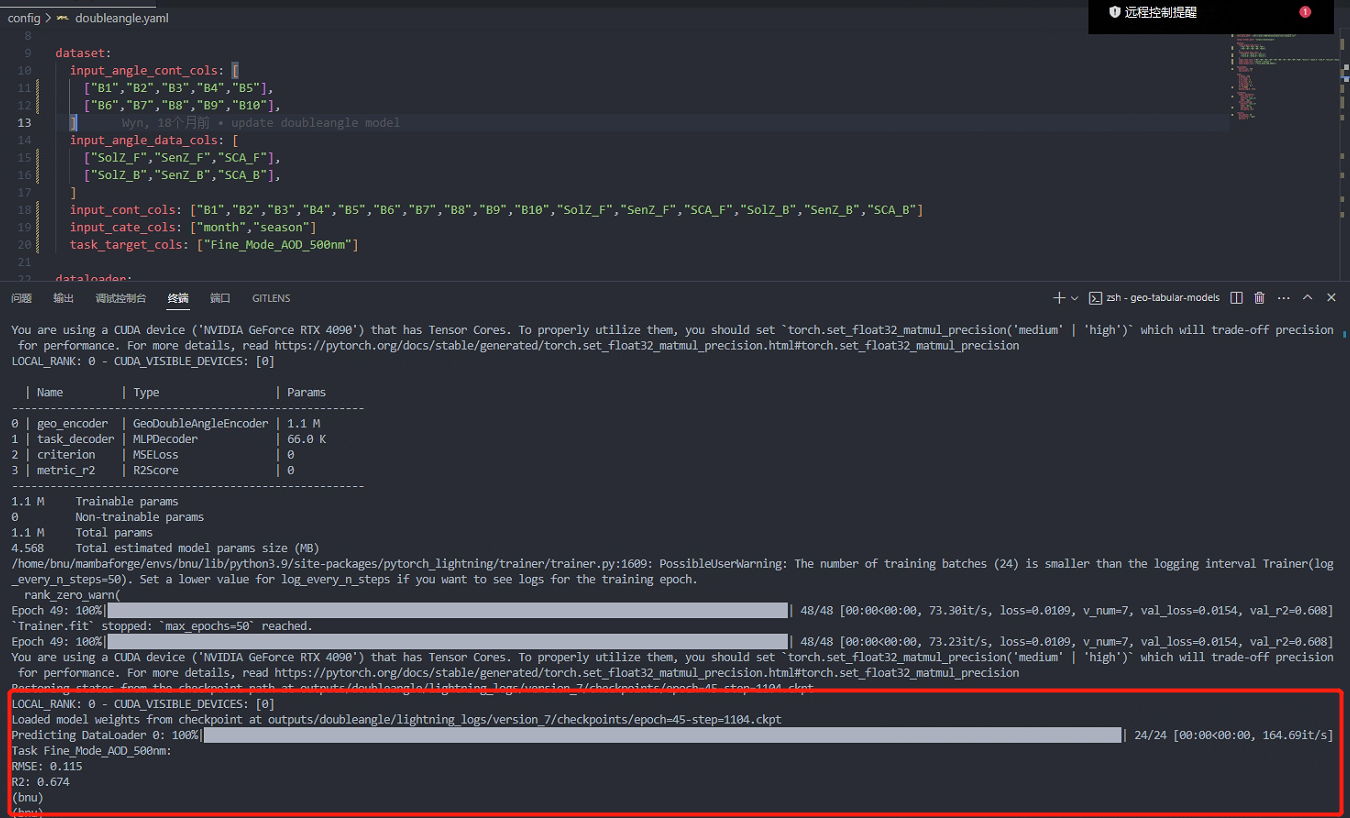Maximize the panel with the up chevron

coord(1310,298)
